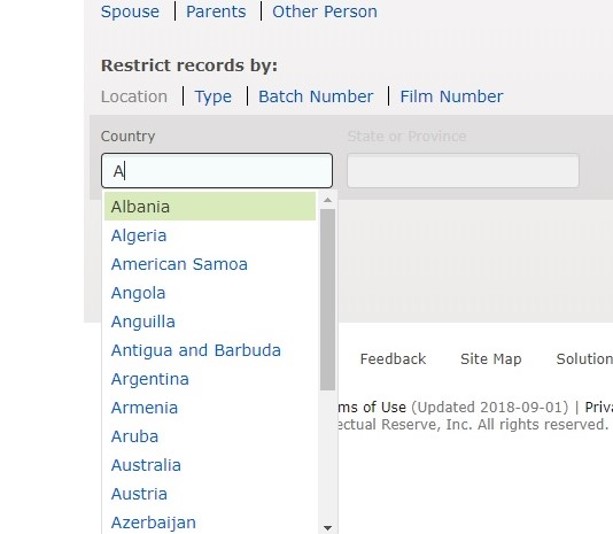Open the Spouse search option
The height and width of the screenshot is (534, 613).
(x=130, y=12)
